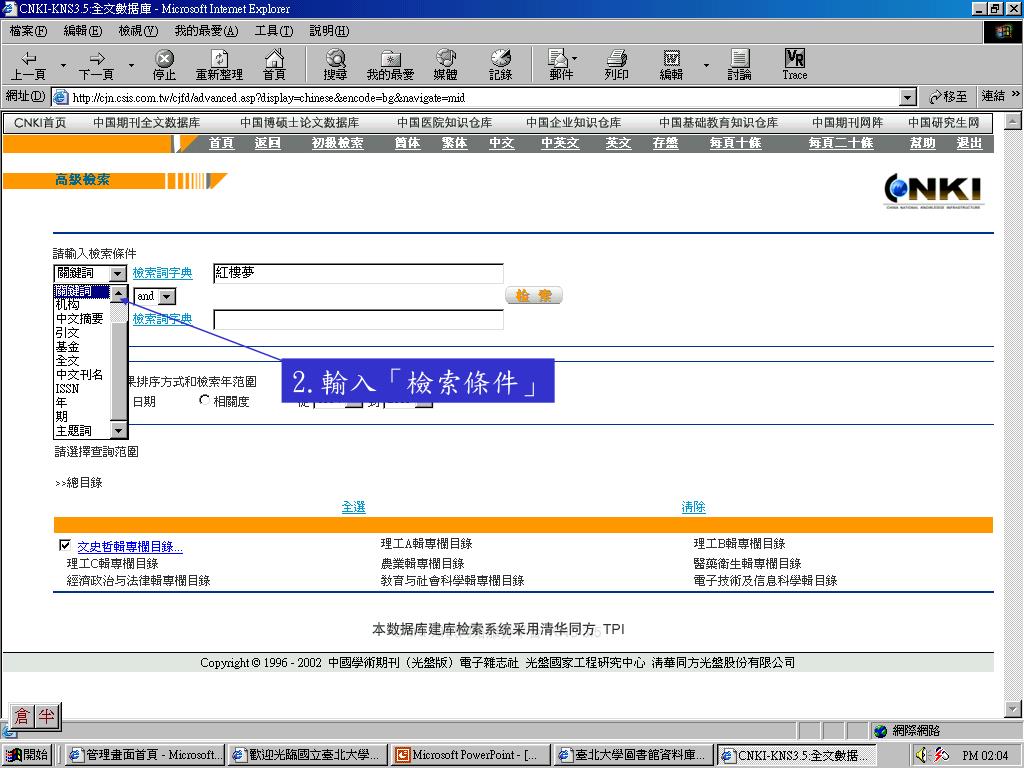Expand the address bar URL dropdown
Image resolution: width=1024 pixels, height=768 pixels.
point(907,98)
